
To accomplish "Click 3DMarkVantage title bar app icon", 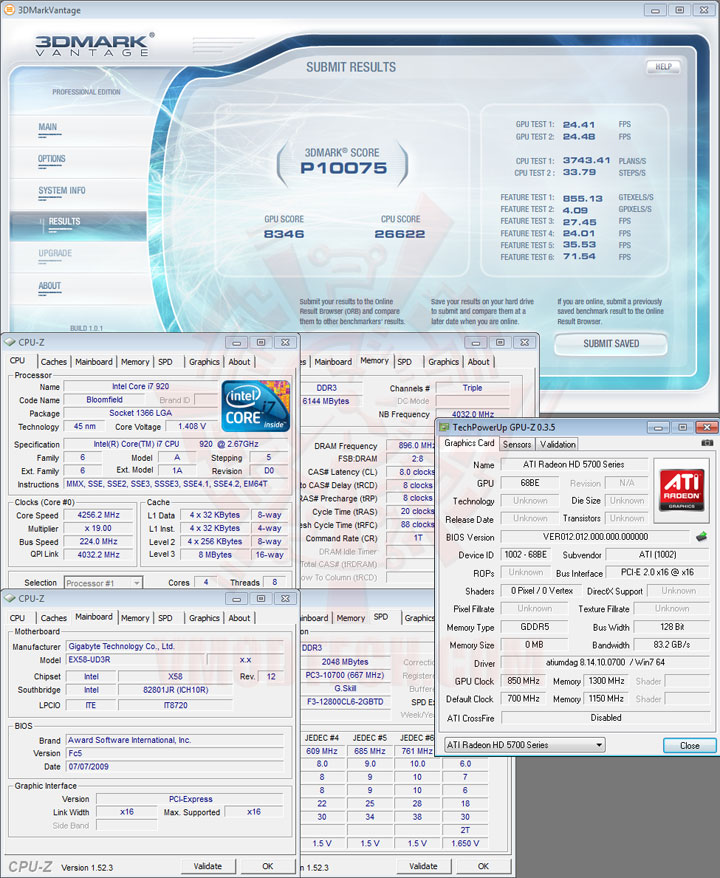I will [x=9, y=10].
